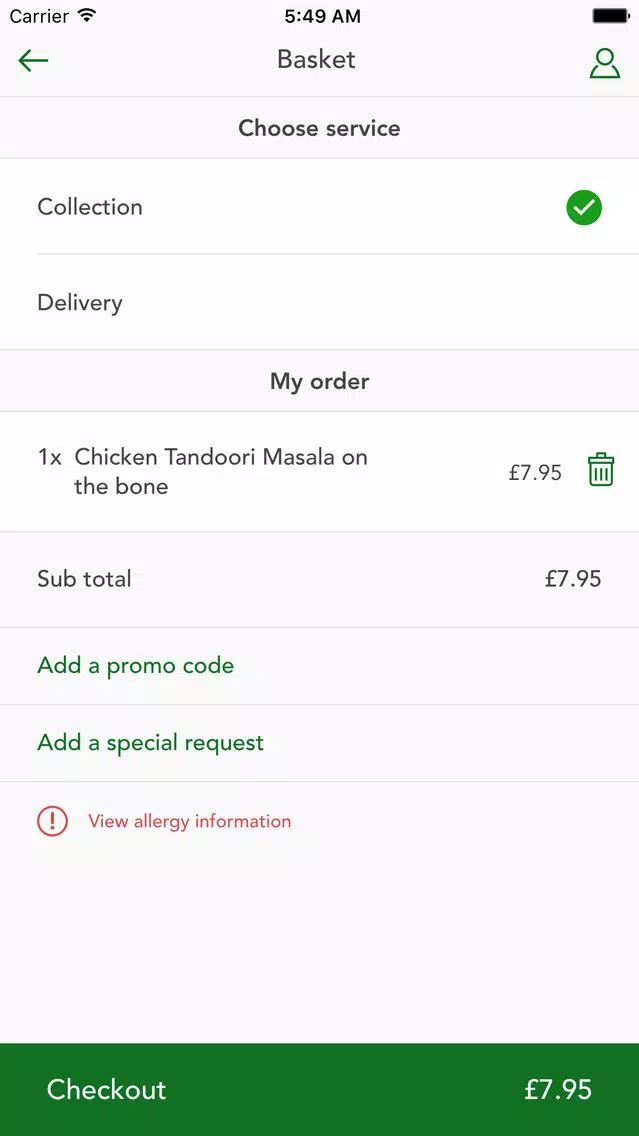Tap the Sub total row

(320, 579)
